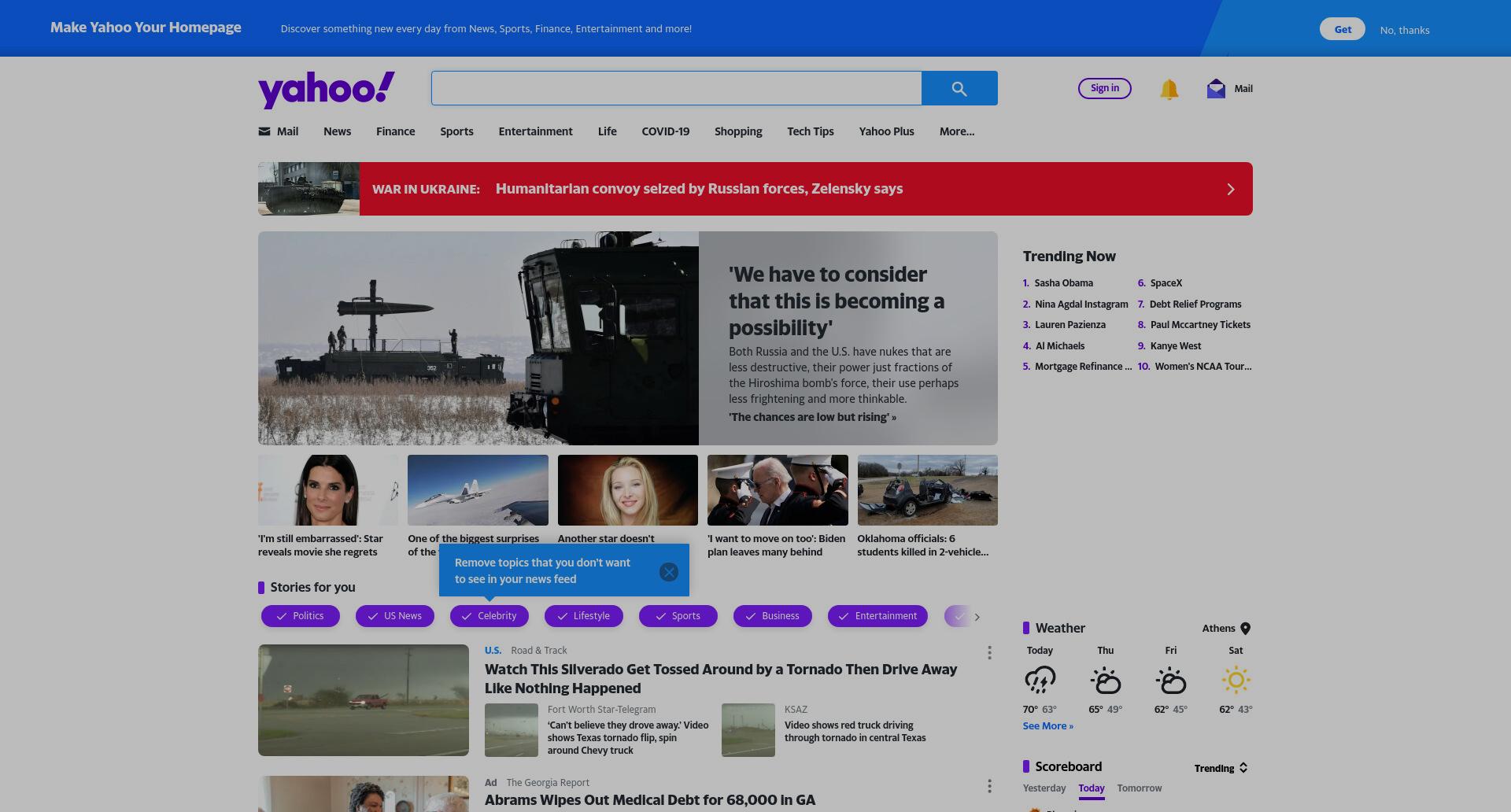Screen dimensions: 1511x812
Task: Open trending topic Debt Relief Programs
Action: click(1195, 304)
